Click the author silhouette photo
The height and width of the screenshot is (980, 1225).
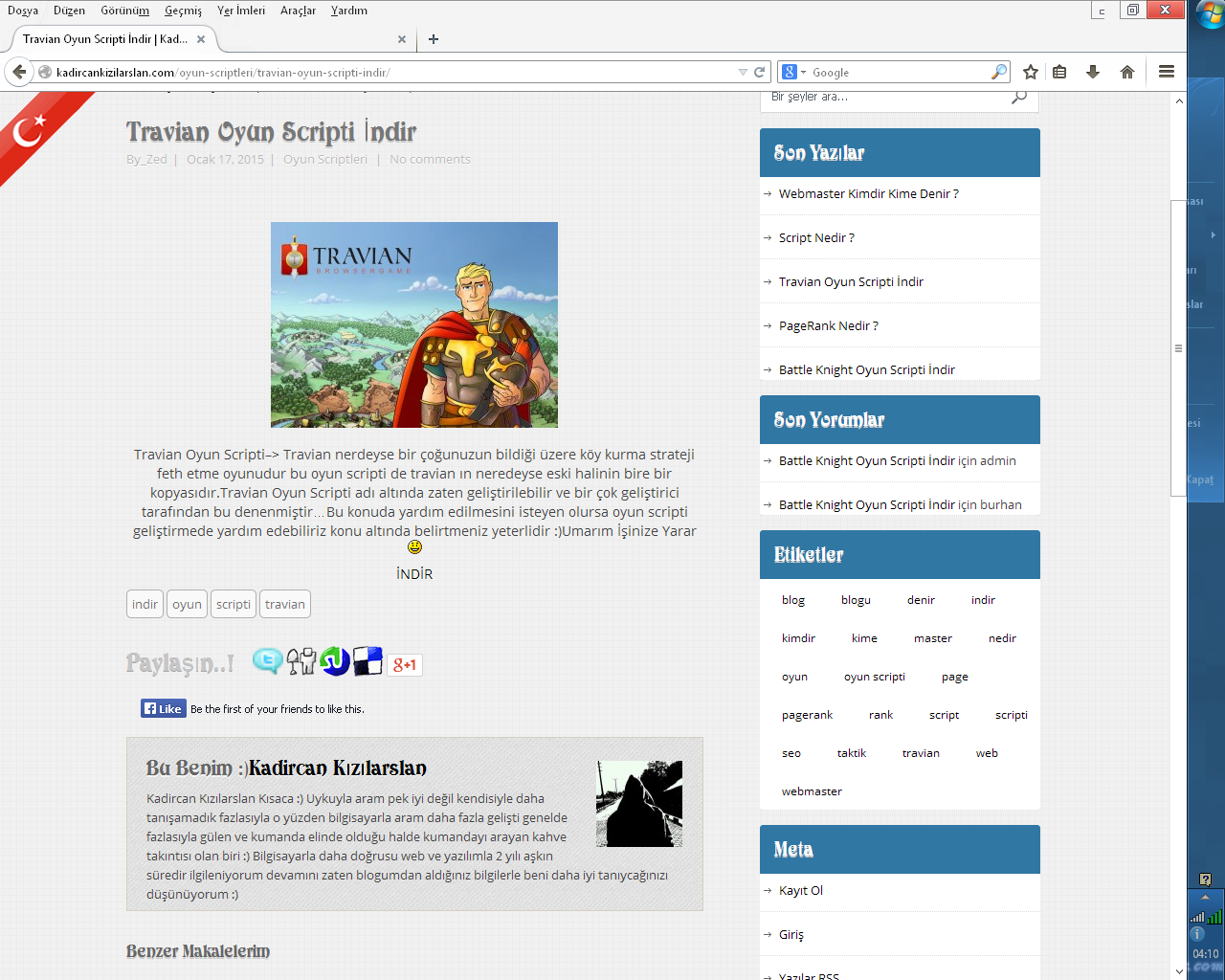[639, 804]
